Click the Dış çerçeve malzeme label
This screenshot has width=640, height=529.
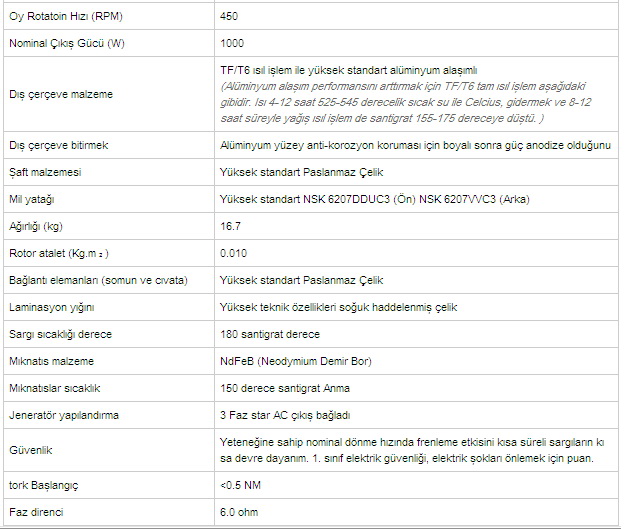point(61,94)
